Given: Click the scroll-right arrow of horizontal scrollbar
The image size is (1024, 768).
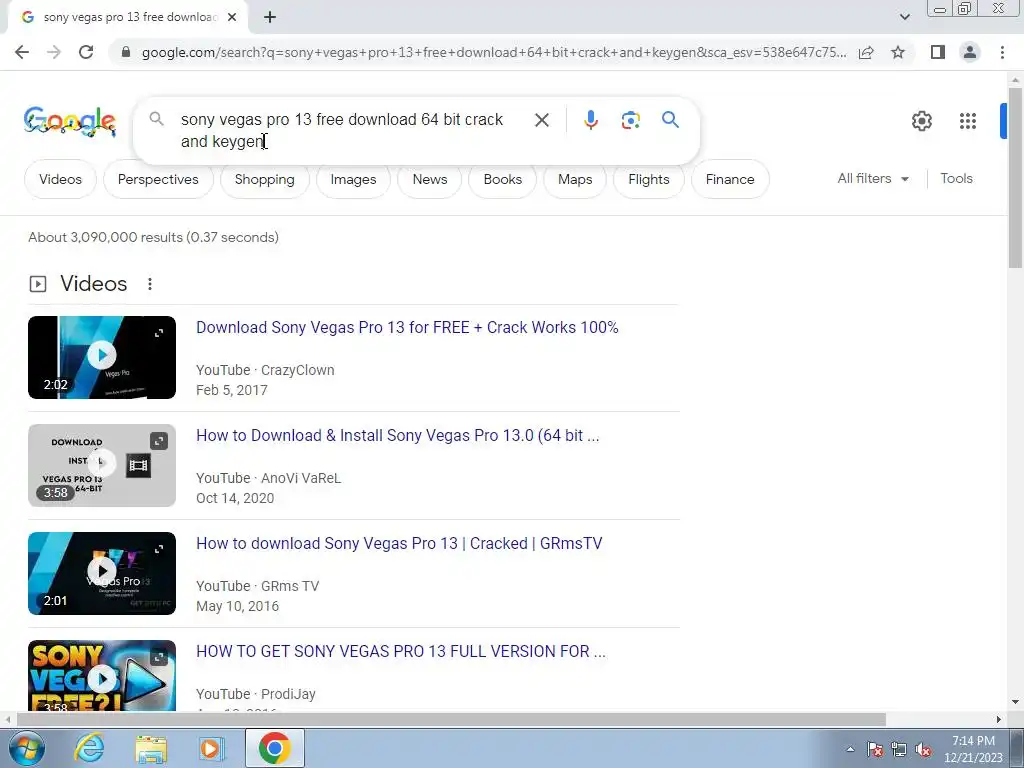Looking at the screenshot, I should 999,719.
